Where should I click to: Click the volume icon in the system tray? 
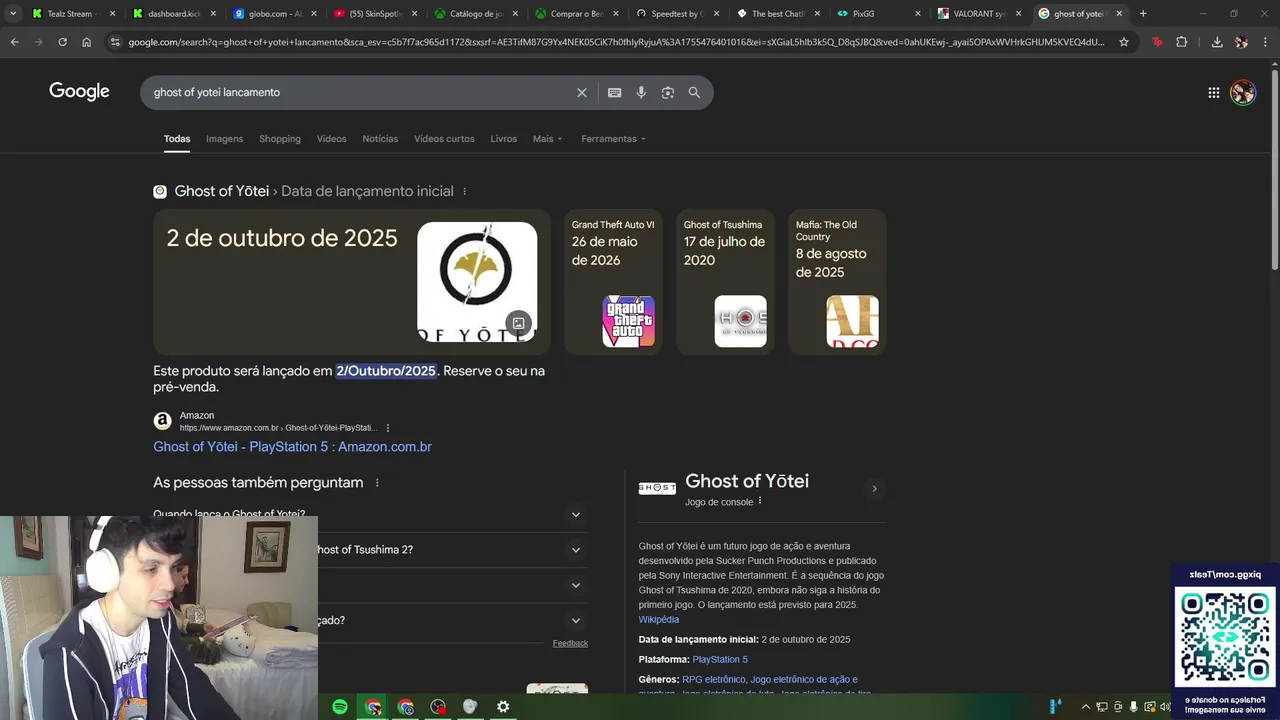(1165, 707)
